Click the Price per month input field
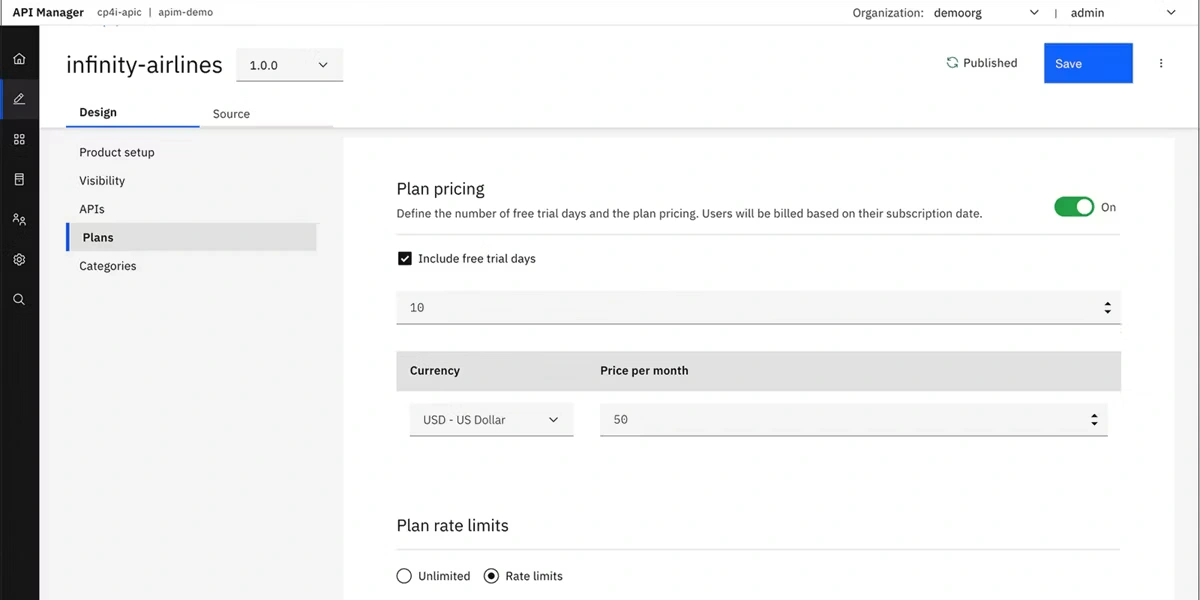The image size is (1200, 600). (x=840, y=420)
